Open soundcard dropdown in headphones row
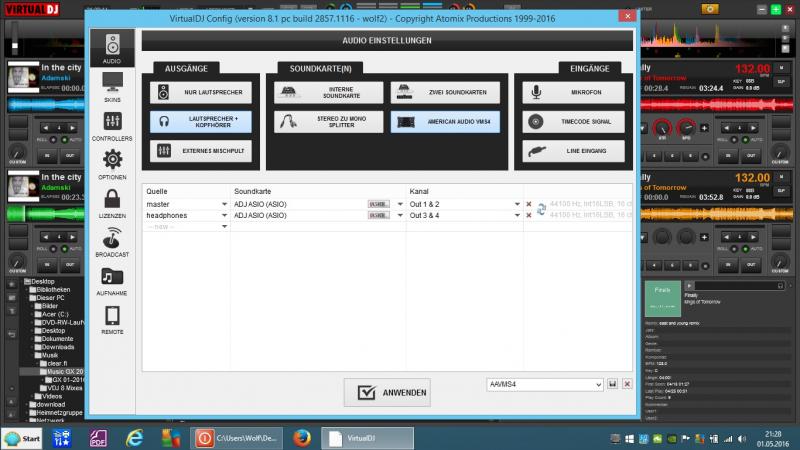The height and width of the screenshot is (450, 800). click(x=400, y=215)
